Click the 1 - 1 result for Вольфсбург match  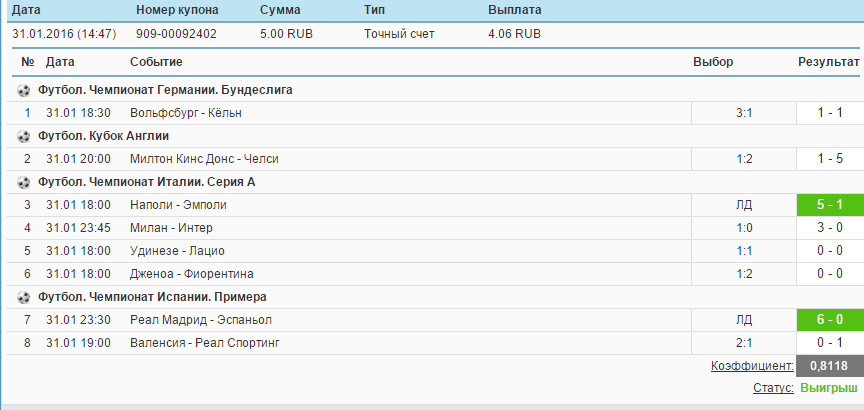point(830,113)
